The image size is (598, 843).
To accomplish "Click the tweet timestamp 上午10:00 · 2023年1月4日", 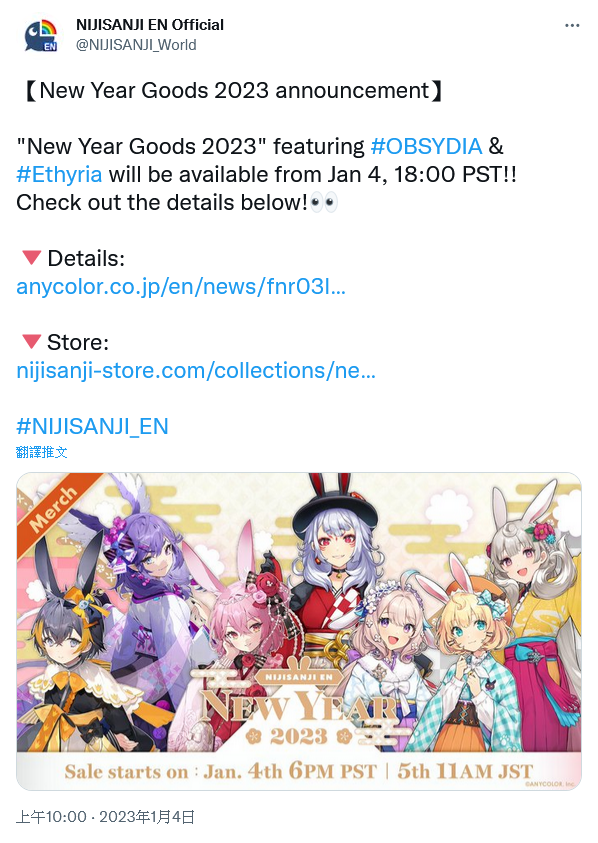I will pyautogui.click(x=105, y=817).
